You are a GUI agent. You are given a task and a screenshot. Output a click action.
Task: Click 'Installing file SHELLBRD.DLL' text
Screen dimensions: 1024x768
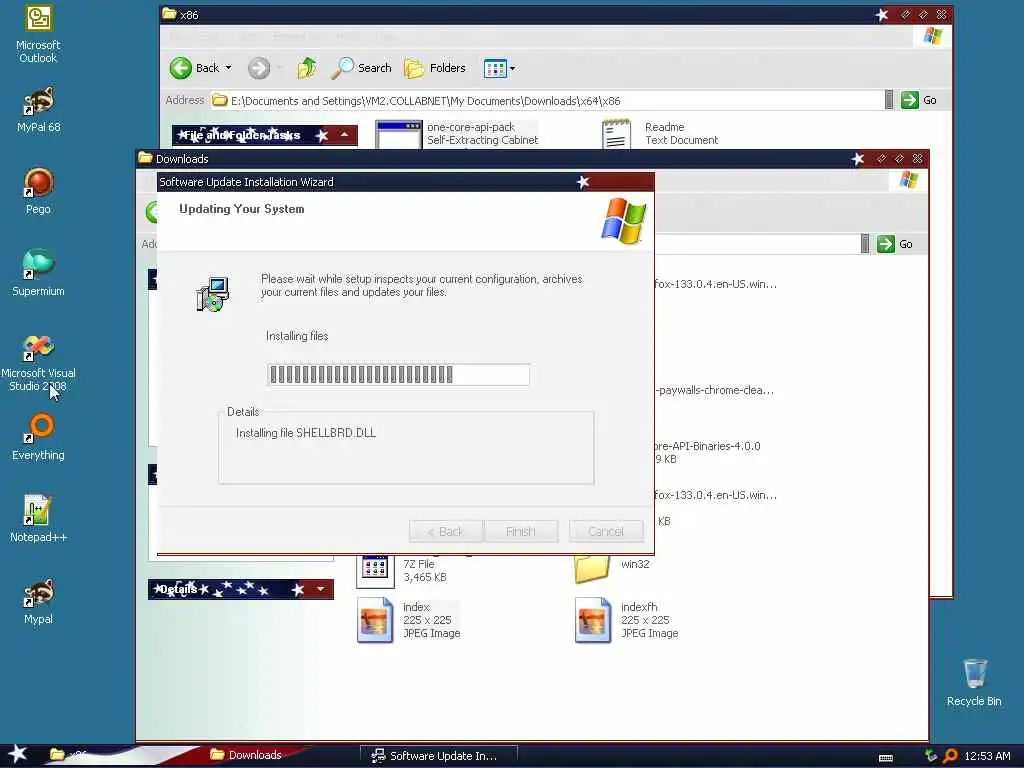point(306,433)
